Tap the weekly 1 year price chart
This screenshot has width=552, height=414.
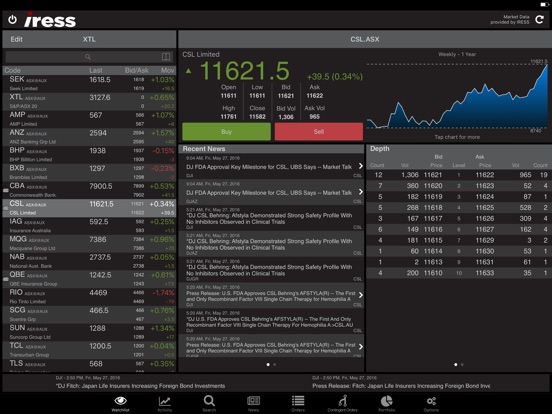pyautogui.click(x=457, y=96)
